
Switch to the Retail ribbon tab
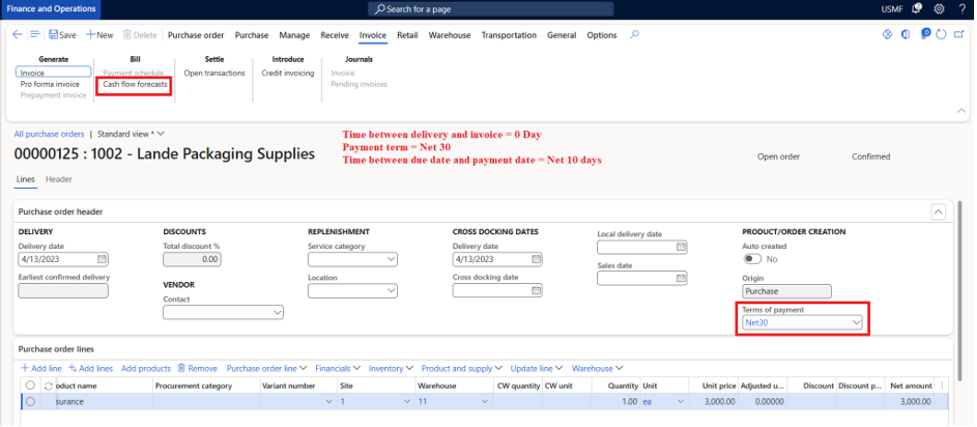407,35
